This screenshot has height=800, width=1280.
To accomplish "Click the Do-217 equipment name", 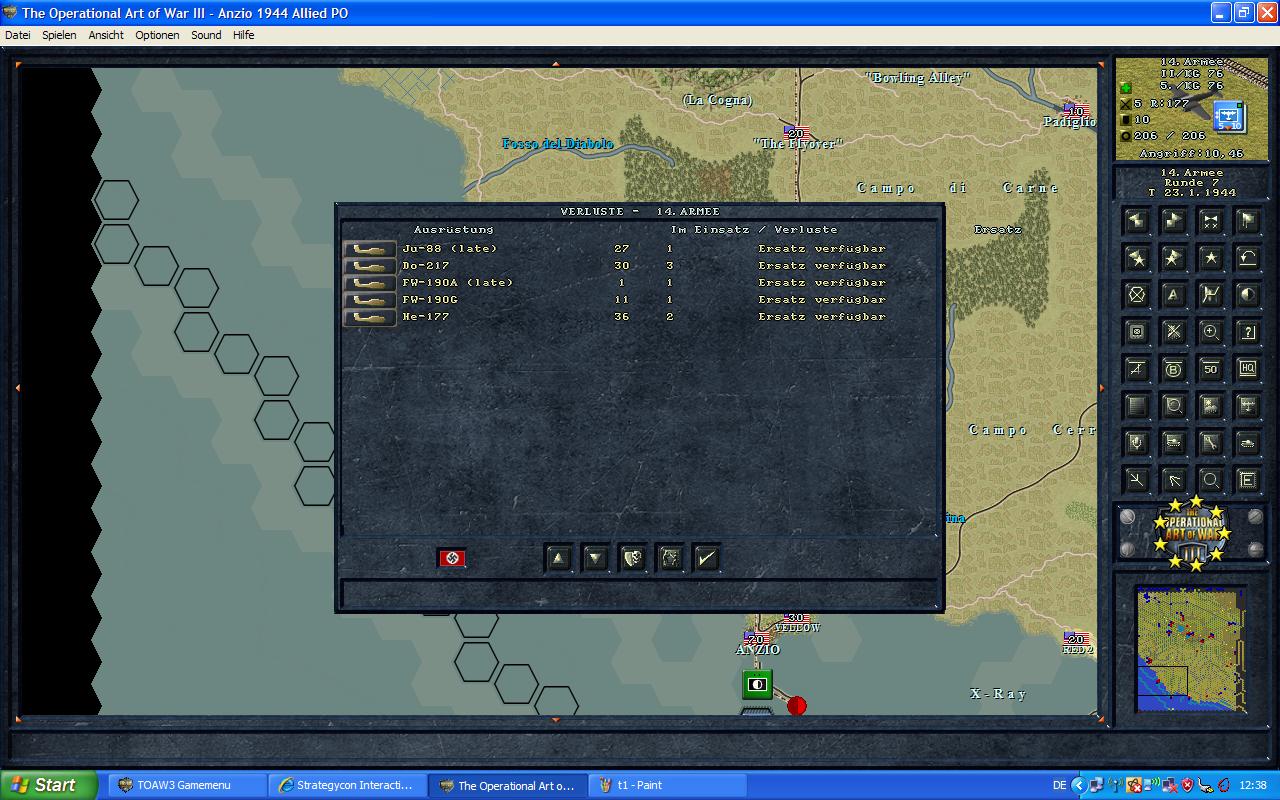I will click(x=426, y=266).
